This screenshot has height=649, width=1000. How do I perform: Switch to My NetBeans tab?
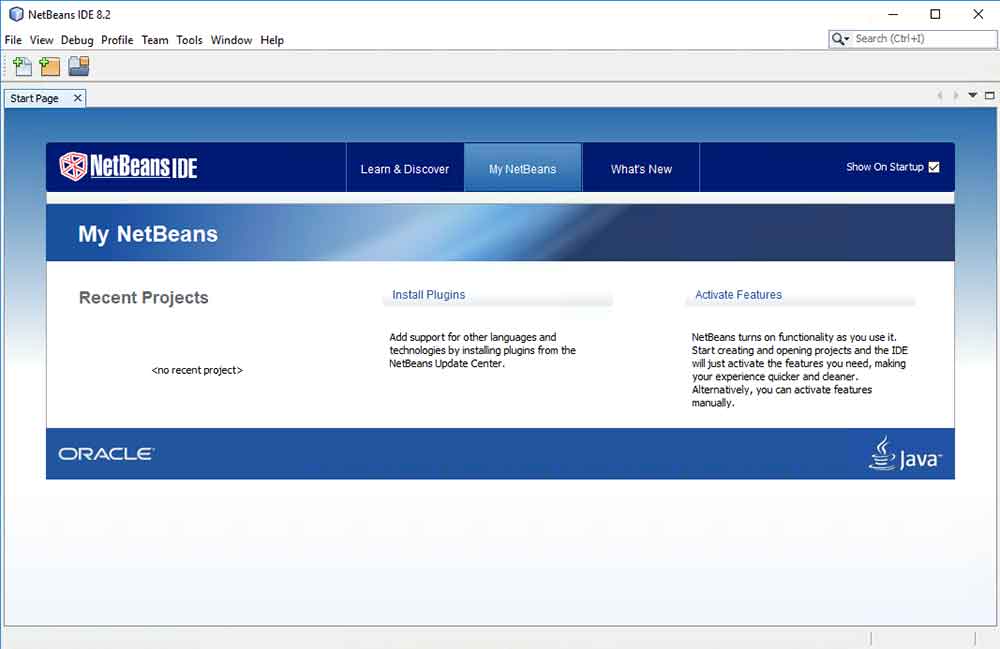point(523,168)
